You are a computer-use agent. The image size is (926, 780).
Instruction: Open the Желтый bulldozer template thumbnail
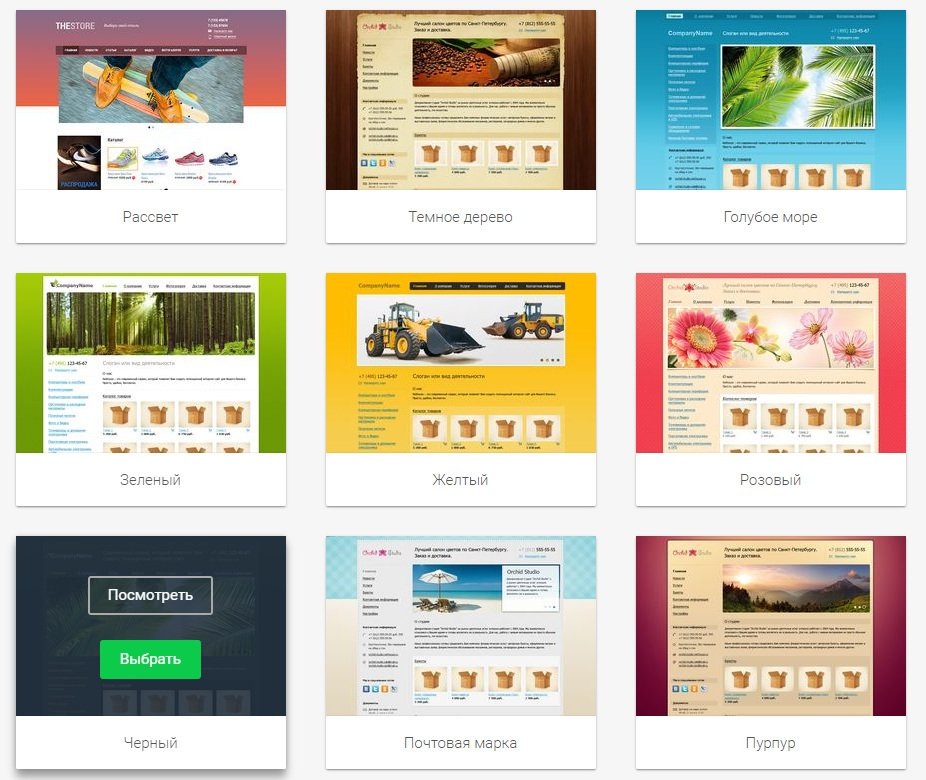(x=461, y=363)
